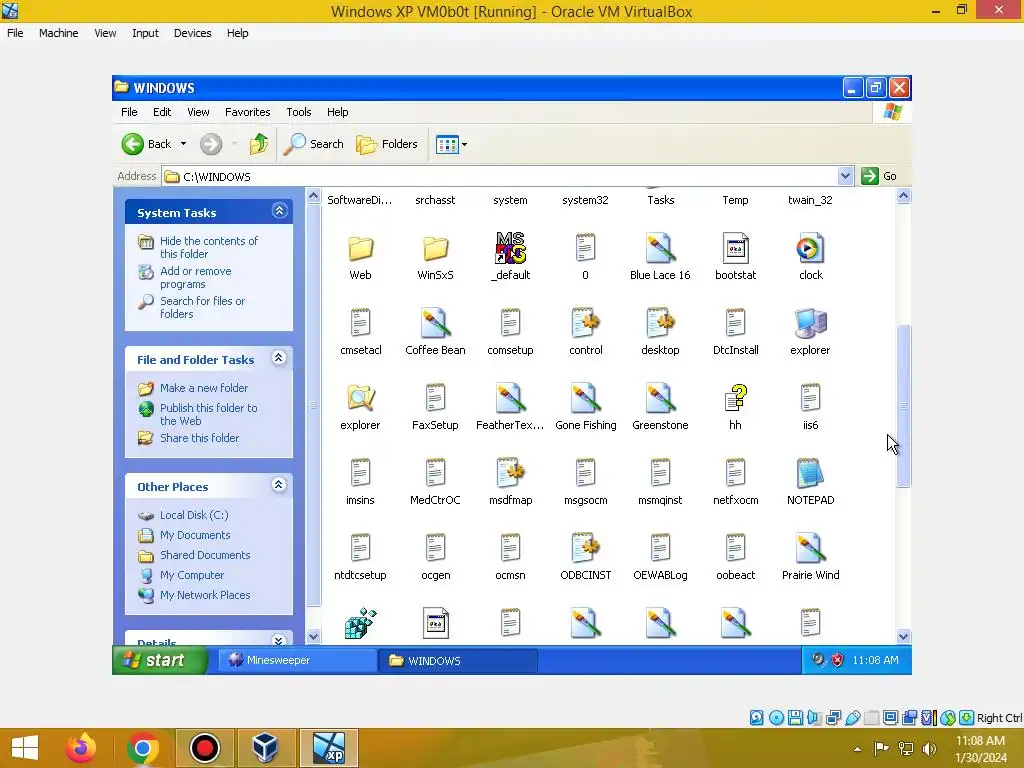Select the control settings file icon
Image resolution: width=1024 pixels, height=768 pixels.
tap(585, 323)
